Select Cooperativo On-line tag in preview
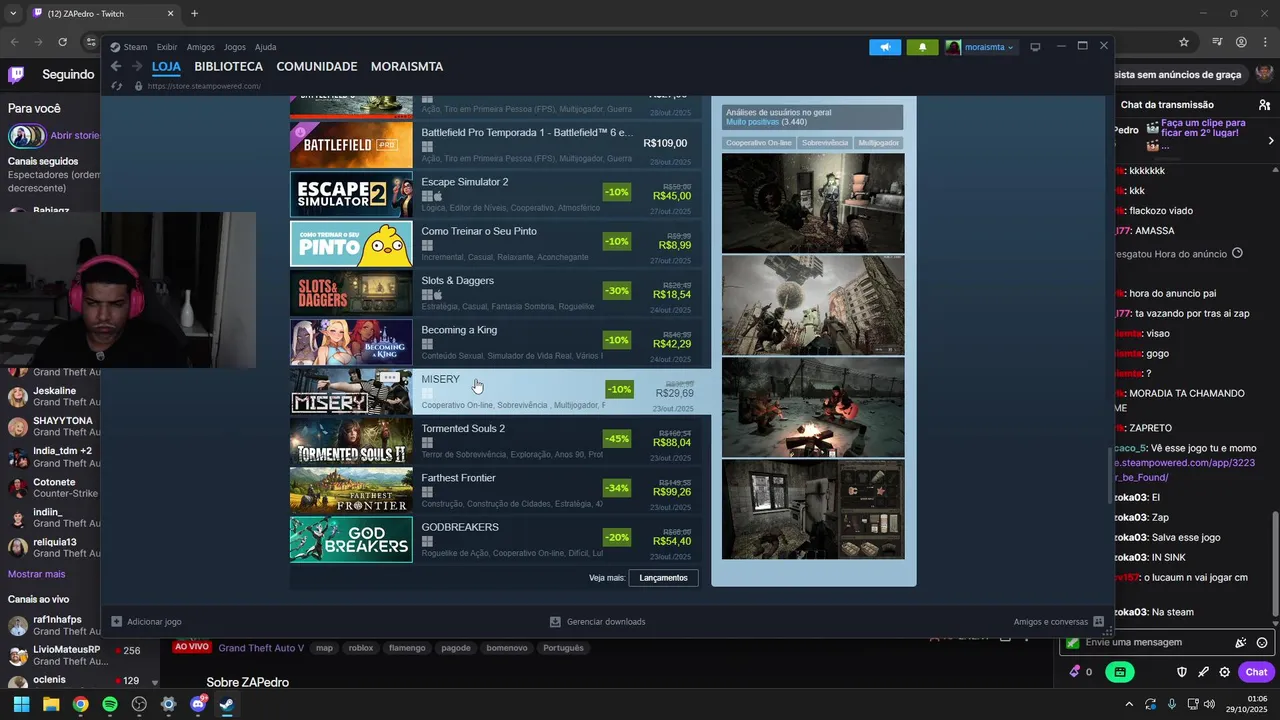Image resolution: width=1280 pixels, height=720 pixels. coord(759,143)
